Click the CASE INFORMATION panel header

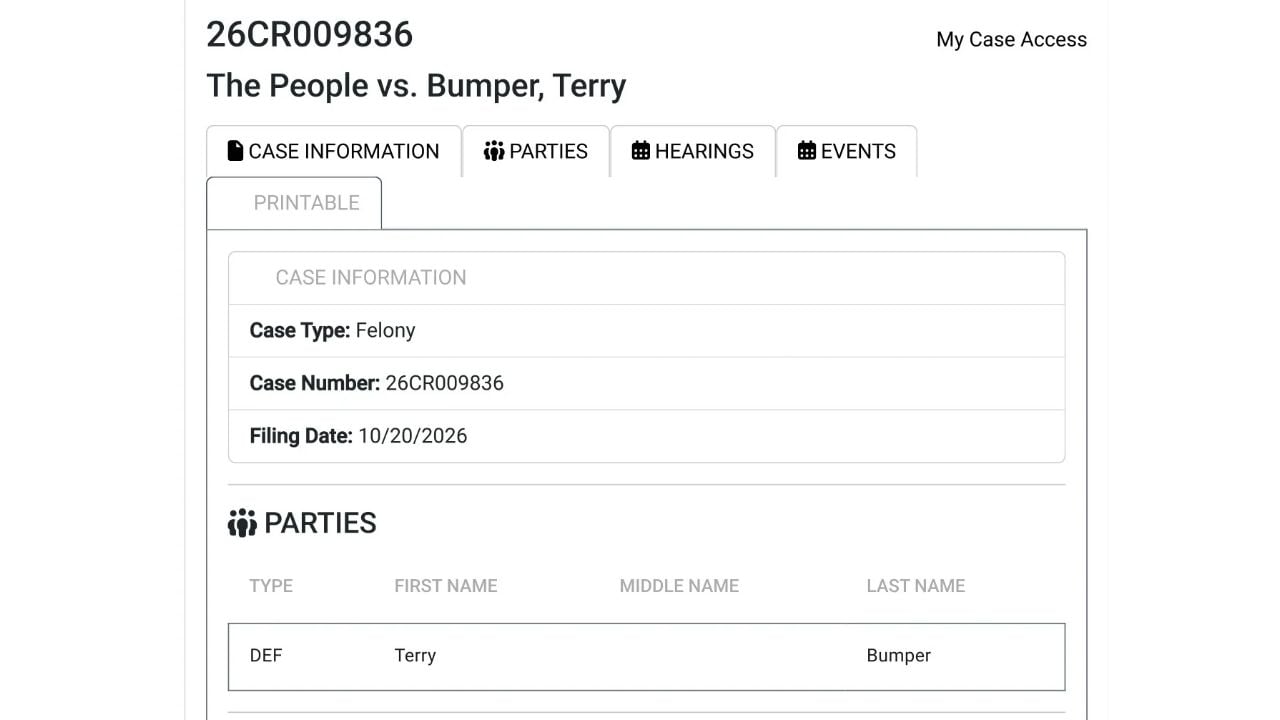(647, 278)
